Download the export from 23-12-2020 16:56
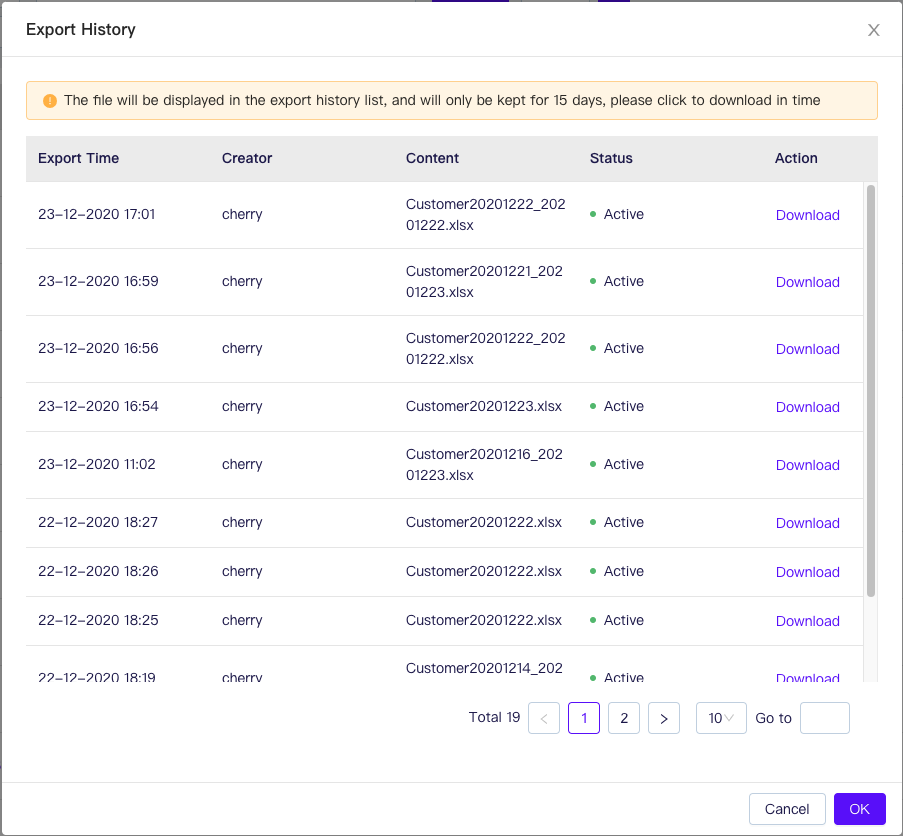The image size is (903, 836). click(x=807, y=349)
